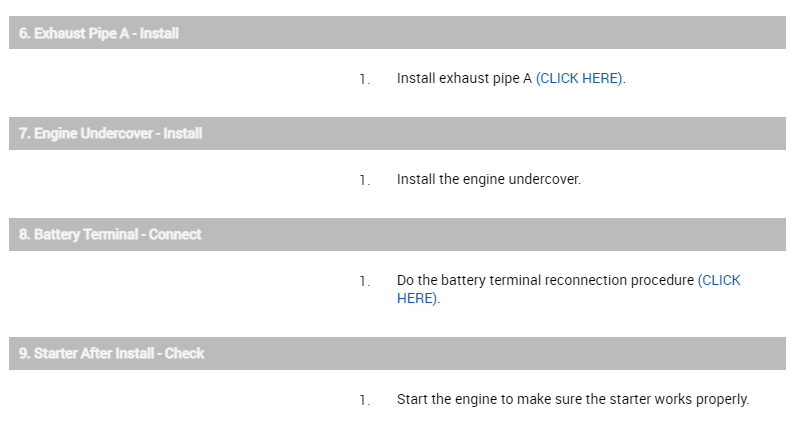The width and height of the screenshot is (811, 442).
Task: Click step number 1 under Exhaust Pipe A
Action: (x=364, y=79)
